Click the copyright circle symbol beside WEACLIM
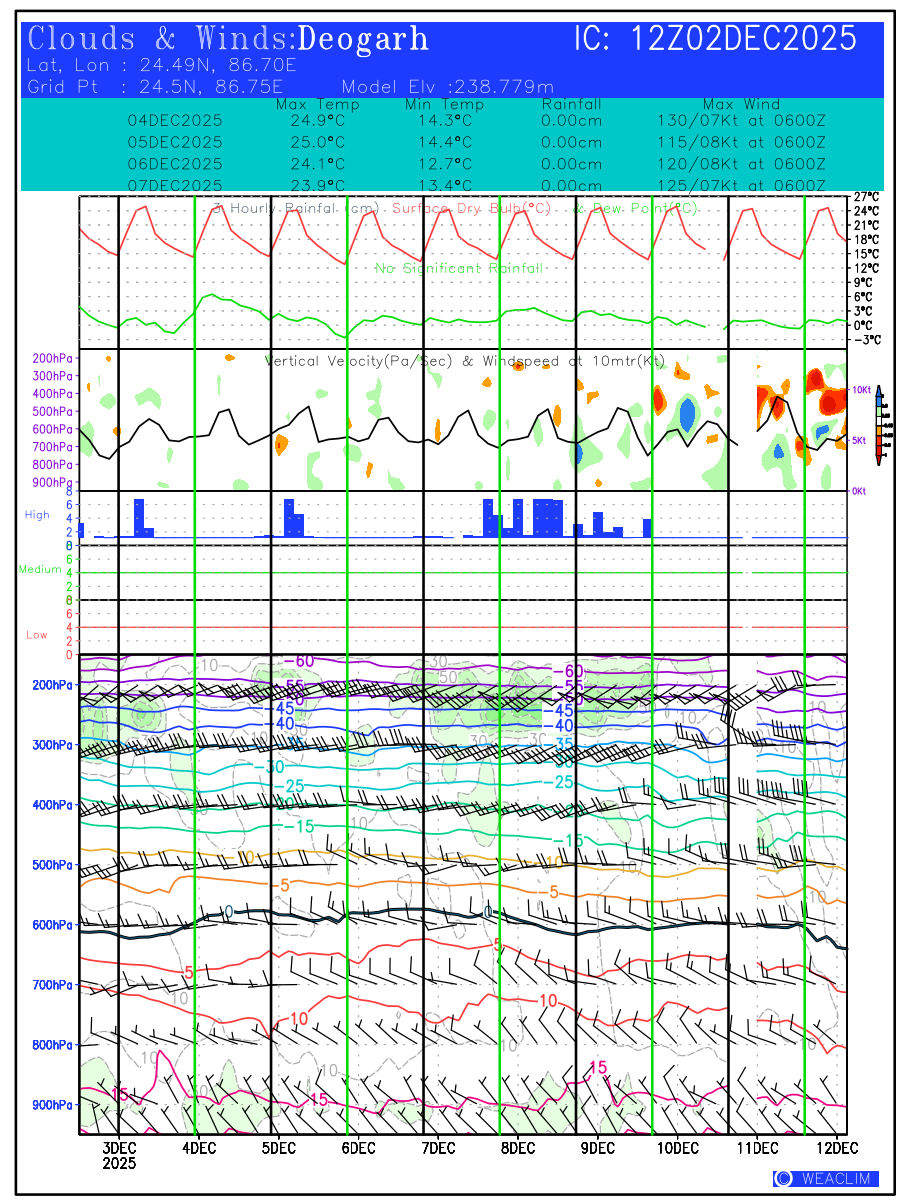The image size is (900, 1200). pyautogui.click(x=783, y=1178)
